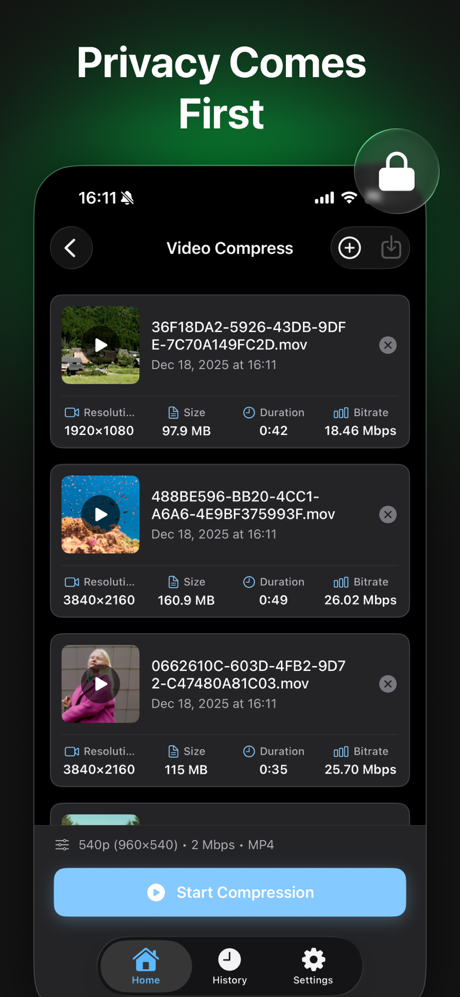Tap the 18.46 Mbps bitrate value

point(360,430)
